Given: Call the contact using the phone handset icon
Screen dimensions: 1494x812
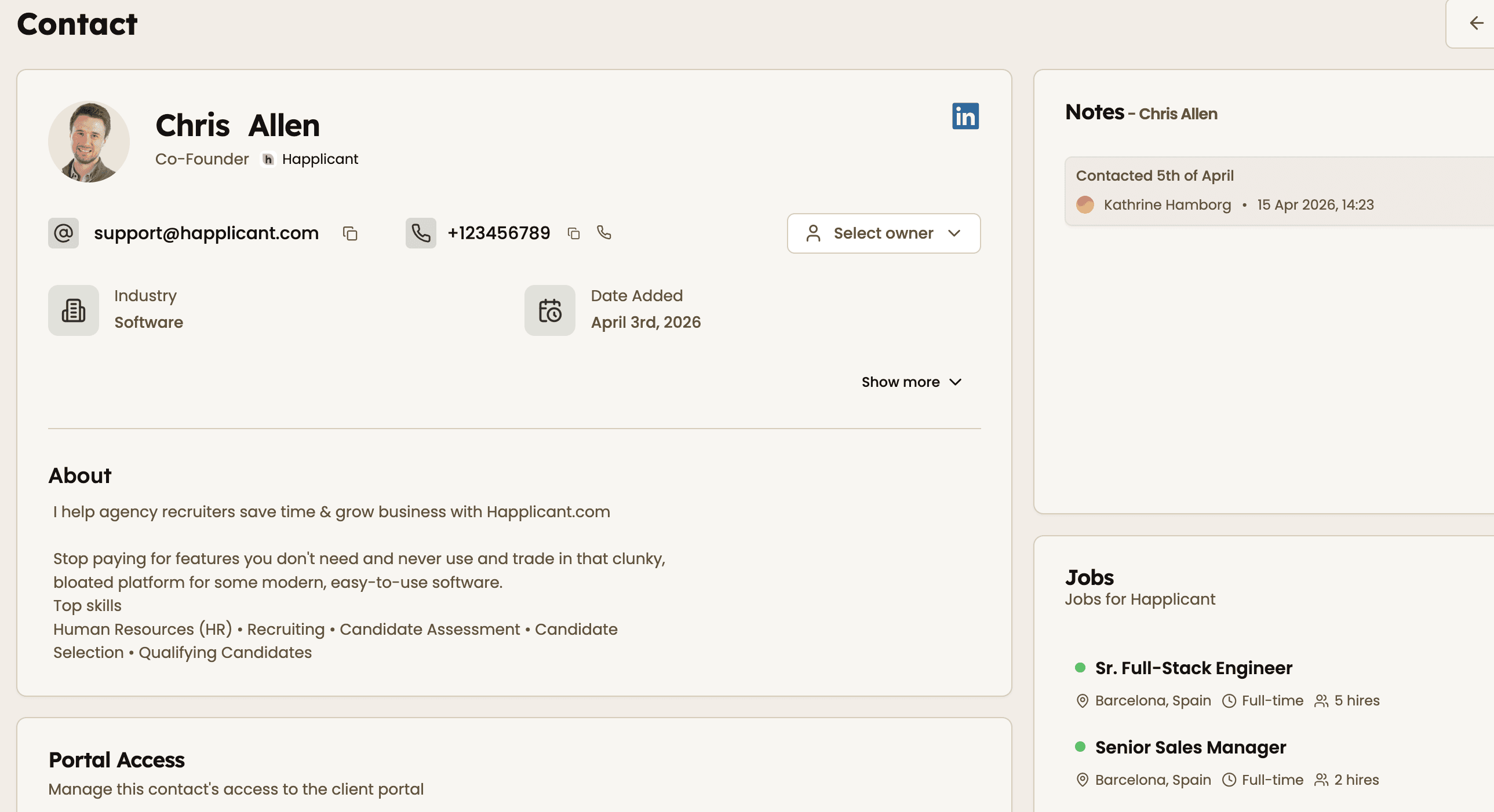Looking at the screenshot, I should tap(604, 232).
